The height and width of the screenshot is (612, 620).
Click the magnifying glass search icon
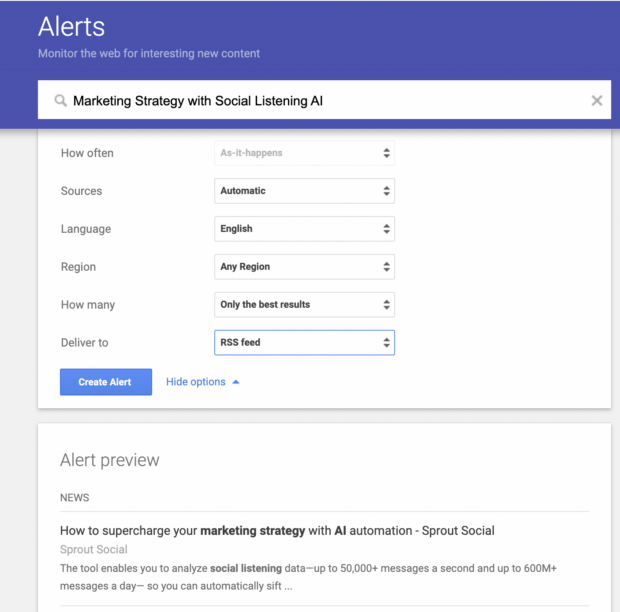click(61, 101)
